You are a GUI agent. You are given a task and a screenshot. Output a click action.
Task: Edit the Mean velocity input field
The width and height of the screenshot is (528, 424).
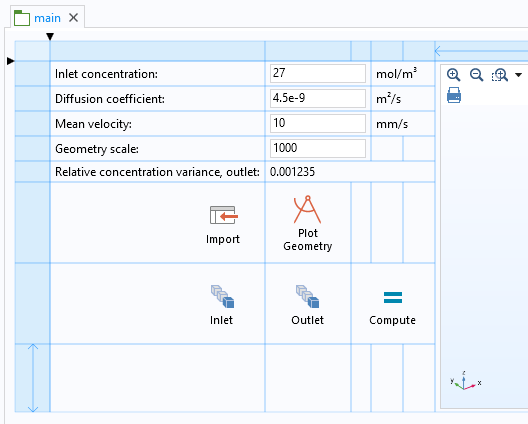(318, 123)
